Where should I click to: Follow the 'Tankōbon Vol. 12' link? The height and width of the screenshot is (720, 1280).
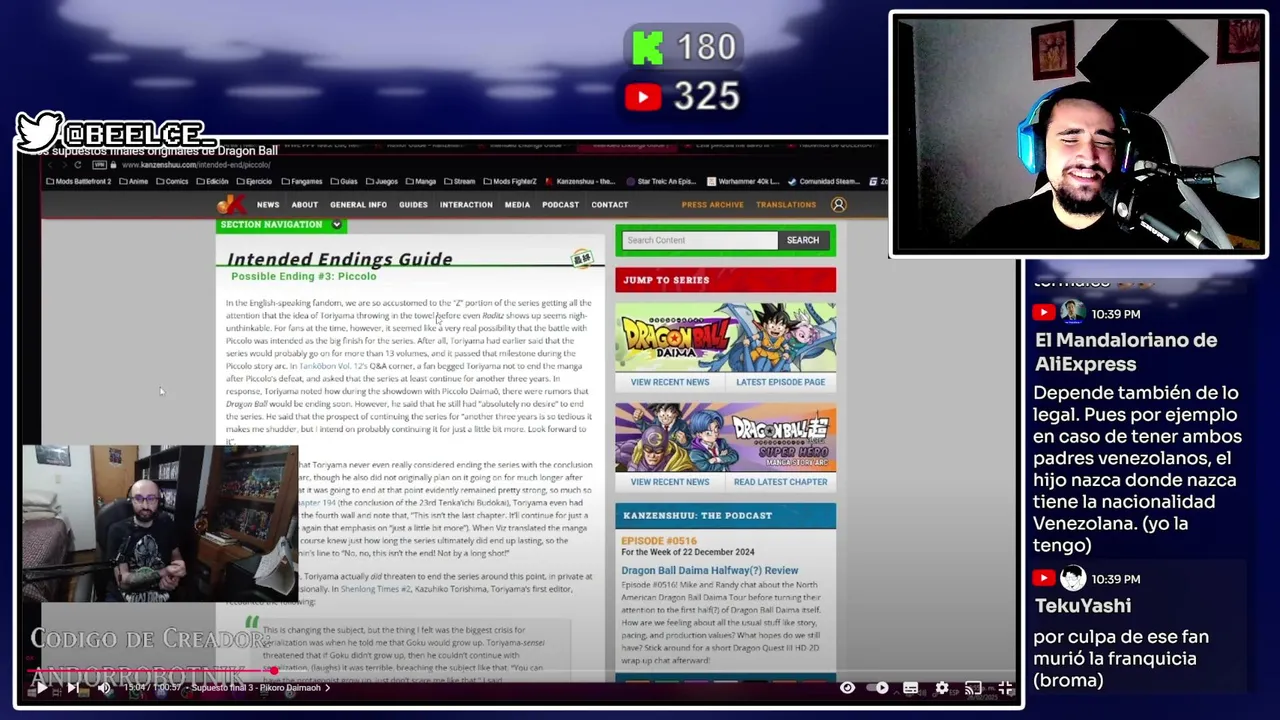tap(333, 366)
